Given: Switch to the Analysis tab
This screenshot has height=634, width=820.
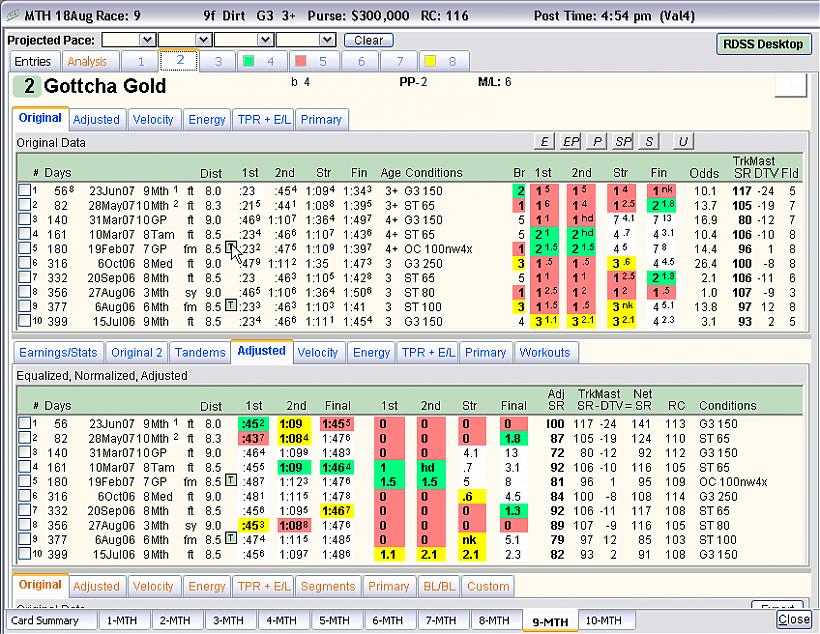Looking at the screenshot, I should [x=87, y=61].
